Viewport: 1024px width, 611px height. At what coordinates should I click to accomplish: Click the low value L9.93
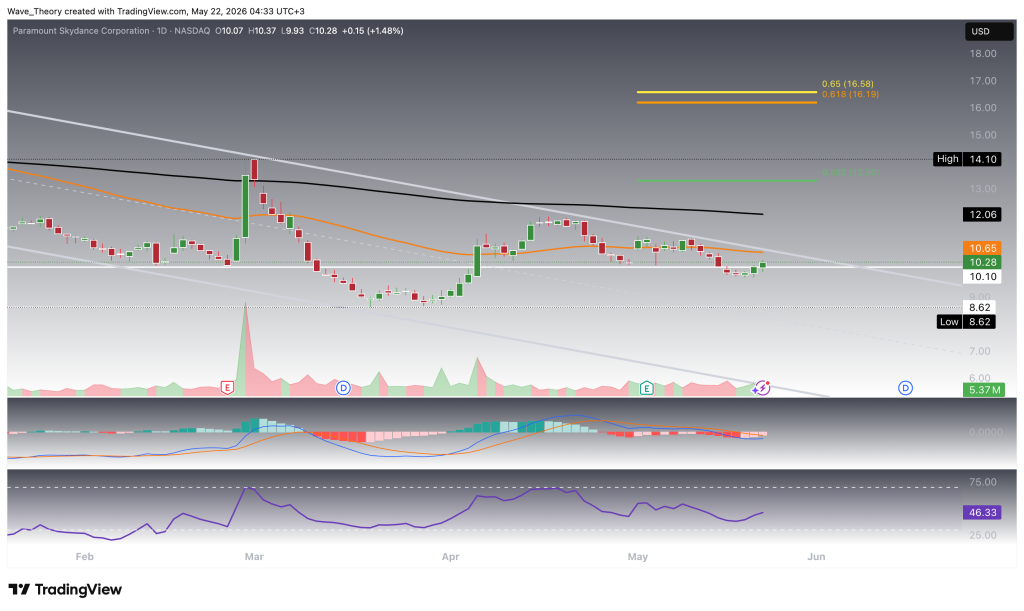pos(292,31)
